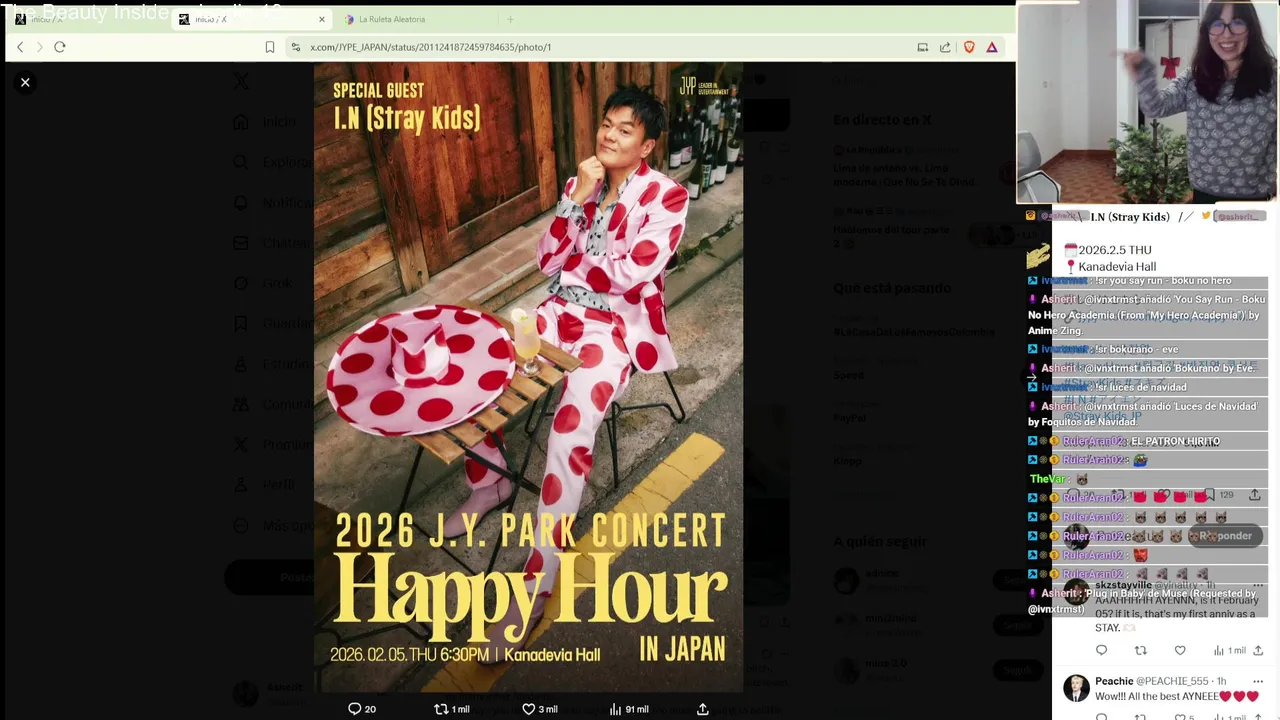Like skzstayville's comment with heart icon
Screen dimensions: 1280x720
point(1180,651)
